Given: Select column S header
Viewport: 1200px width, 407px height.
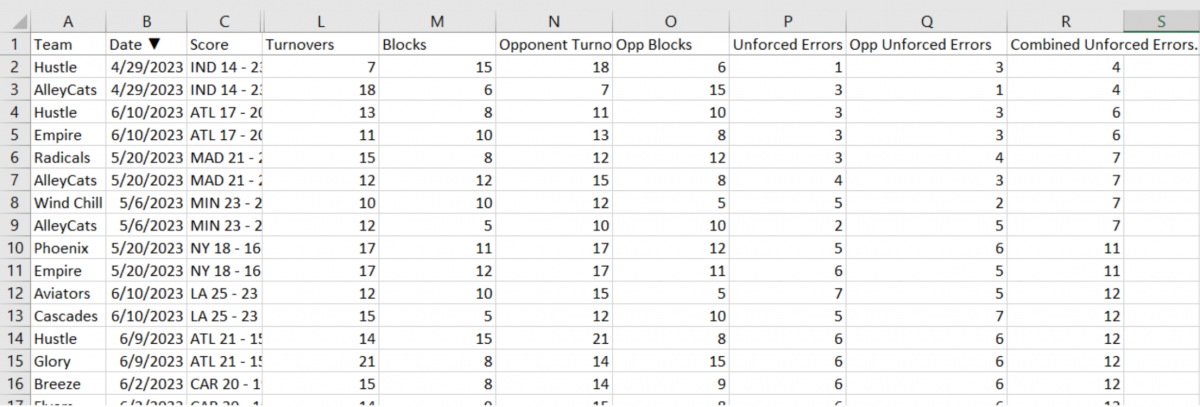Looking at the screenshot, I should coord(1161,20).
